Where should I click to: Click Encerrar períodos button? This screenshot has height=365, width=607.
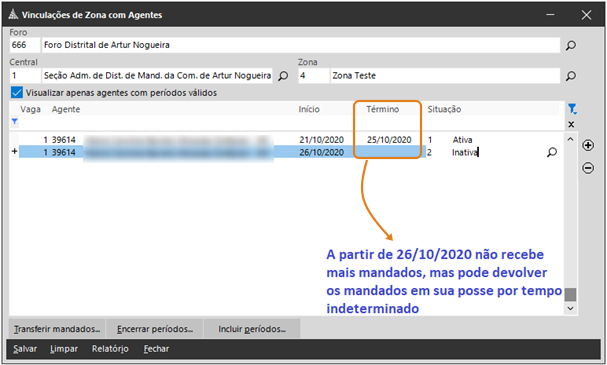pyautogui.click(x=155, y=329)
